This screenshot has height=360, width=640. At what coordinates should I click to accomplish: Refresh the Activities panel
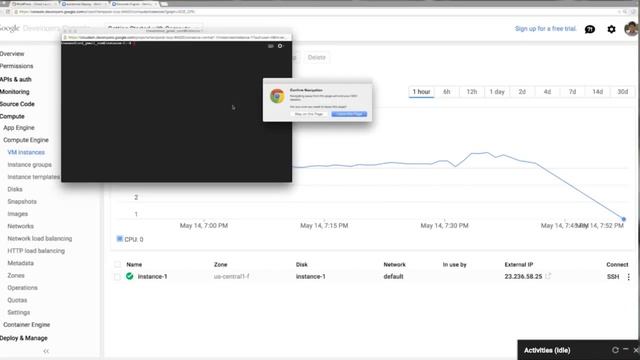click(615, 350)
